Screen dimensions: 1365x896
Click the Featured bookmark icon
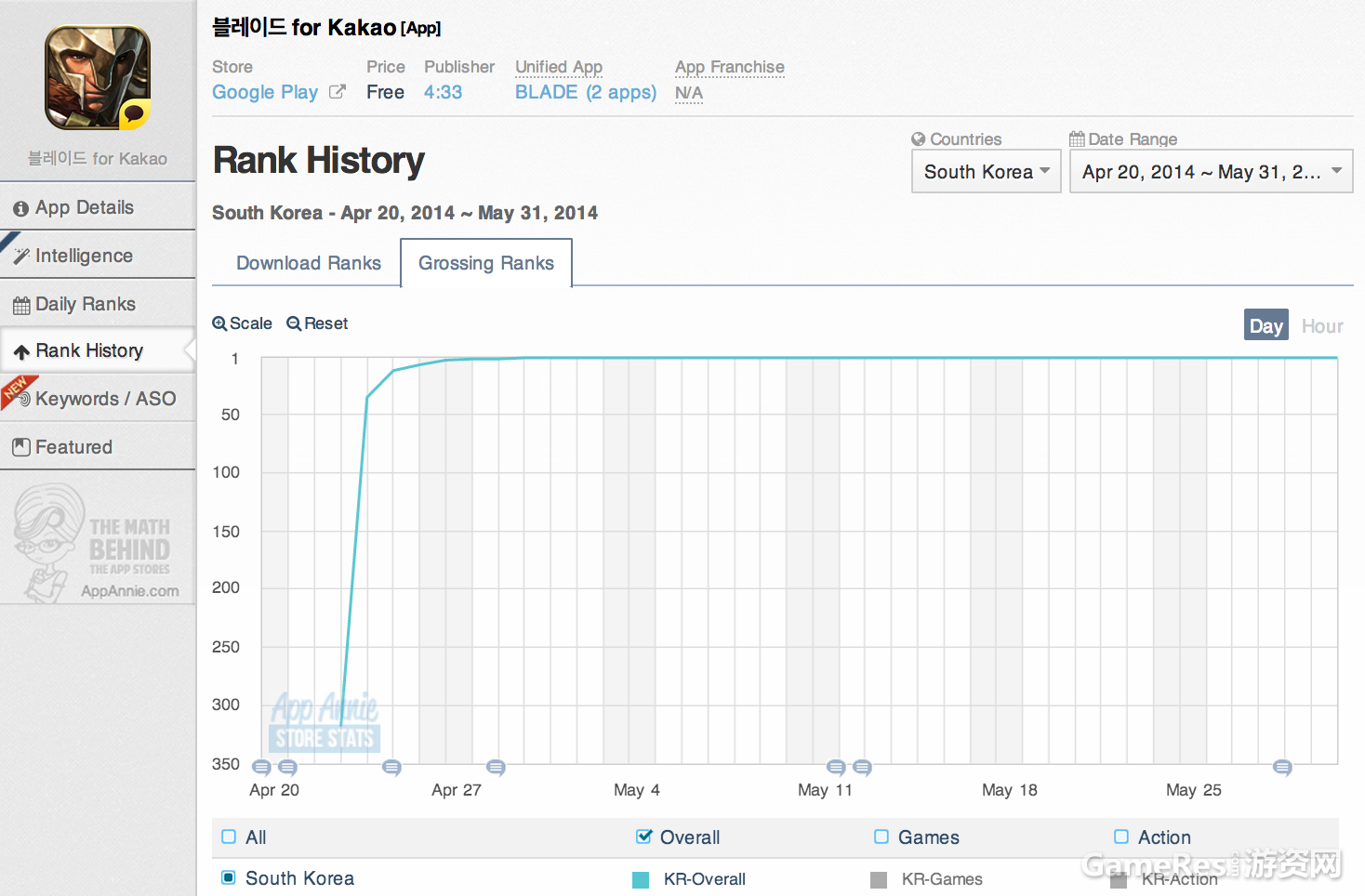21,447
